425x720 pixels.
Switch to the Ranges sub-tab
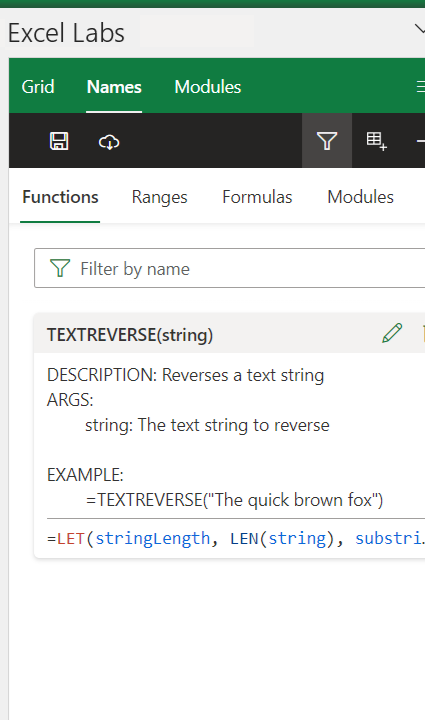[x=159, y=197]
